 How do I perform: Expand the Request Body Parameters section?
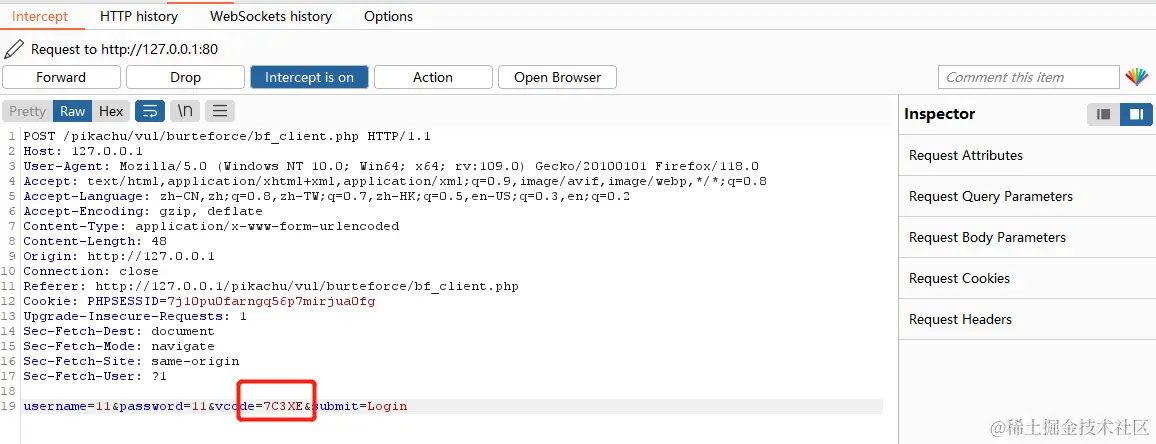click(x=987, y=237)
